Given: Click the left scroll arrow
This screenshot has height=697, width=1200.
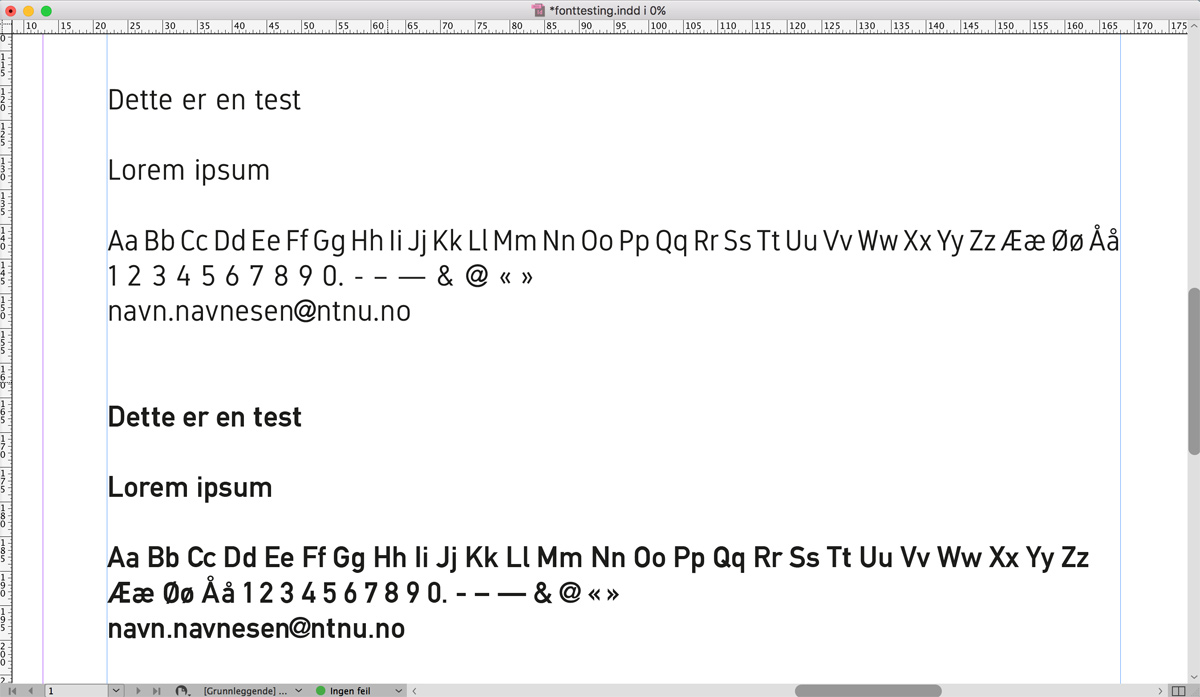Looking at the screenshot, I should pos(415,691).
